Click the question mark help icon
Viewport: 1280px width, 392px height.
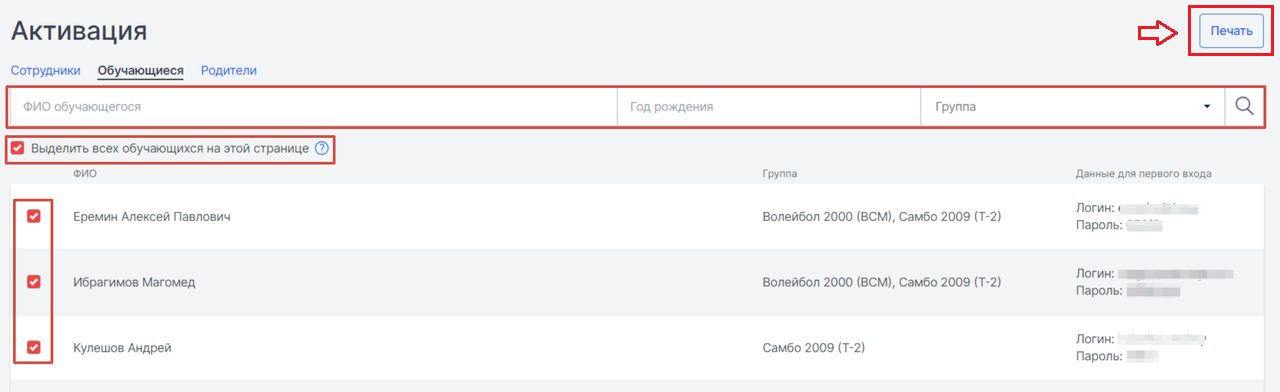[322, 149]
